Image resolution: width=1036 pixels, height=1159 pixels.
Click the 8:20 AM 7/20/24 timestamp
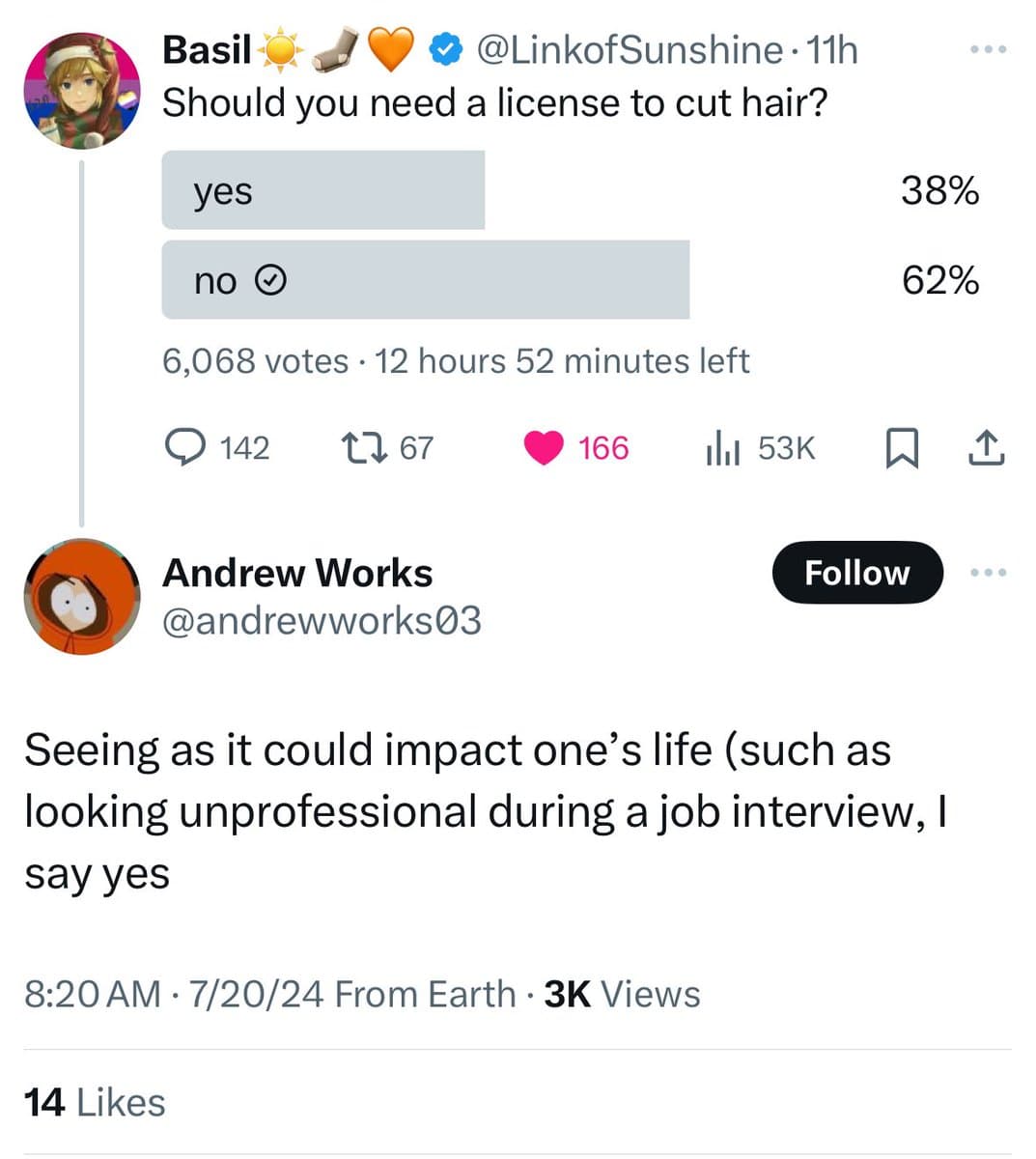174,994
